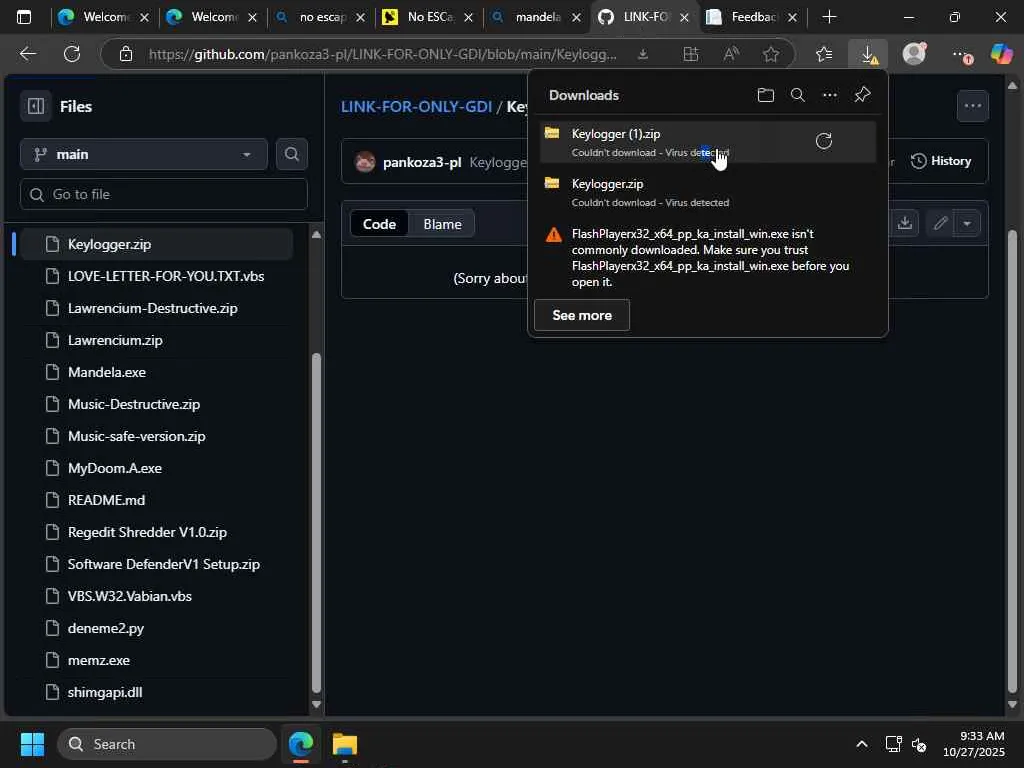Open the browser profile avatar

coord(914,54)
